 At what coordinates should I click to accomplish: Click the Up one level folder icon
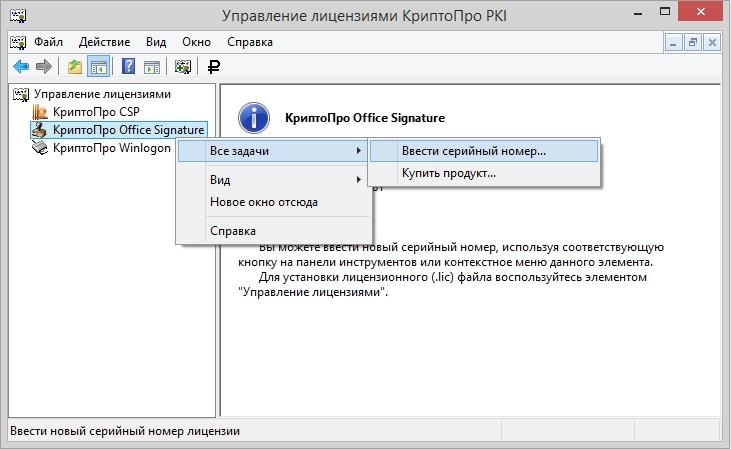pyautogui.click(x=75, y=67)
